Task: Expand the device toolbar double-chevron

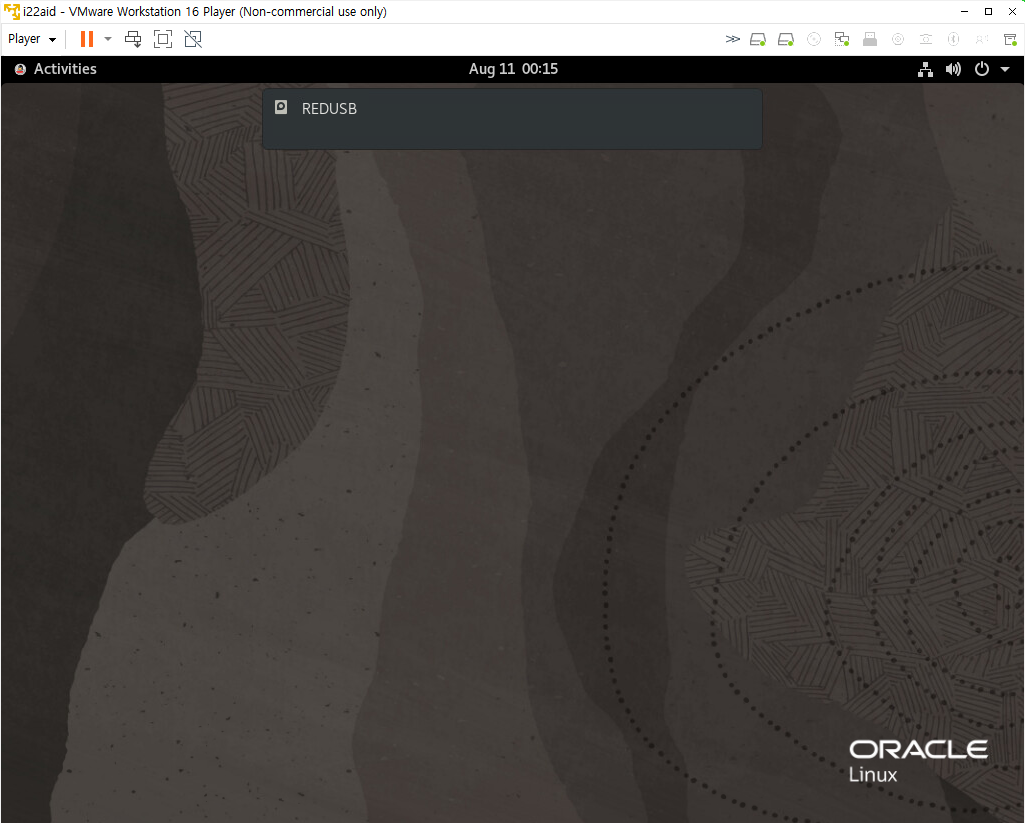Action: (x=733, y=39)
